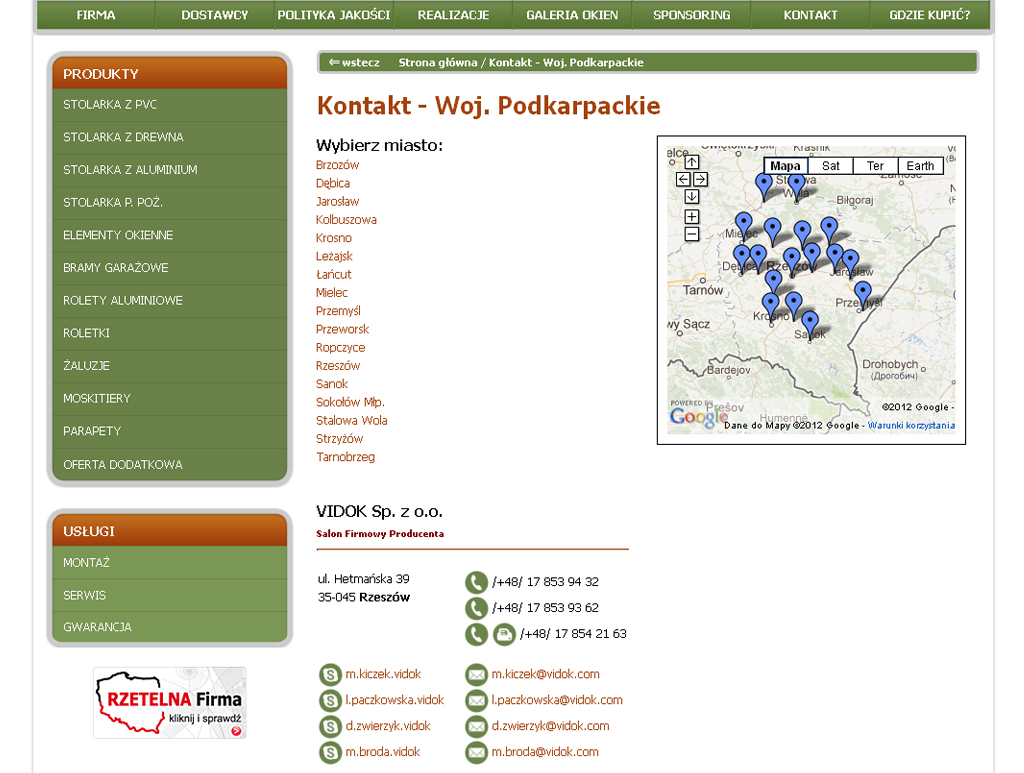Go back using the wstecz link

tap(354, 62)
